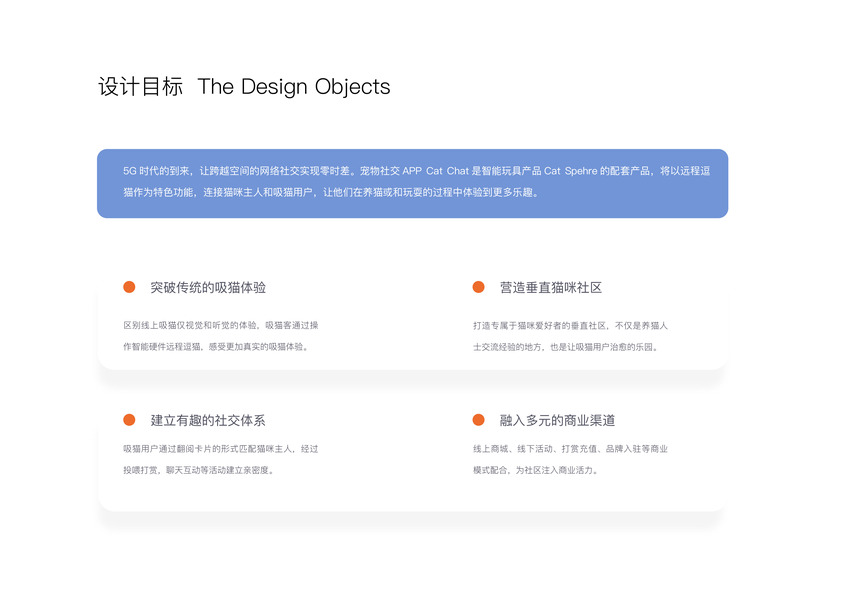Click the description line starting 吸猫用户通过翻阅卡片
The width and height of the screenshot is (849, 600).
coord(220,449)
